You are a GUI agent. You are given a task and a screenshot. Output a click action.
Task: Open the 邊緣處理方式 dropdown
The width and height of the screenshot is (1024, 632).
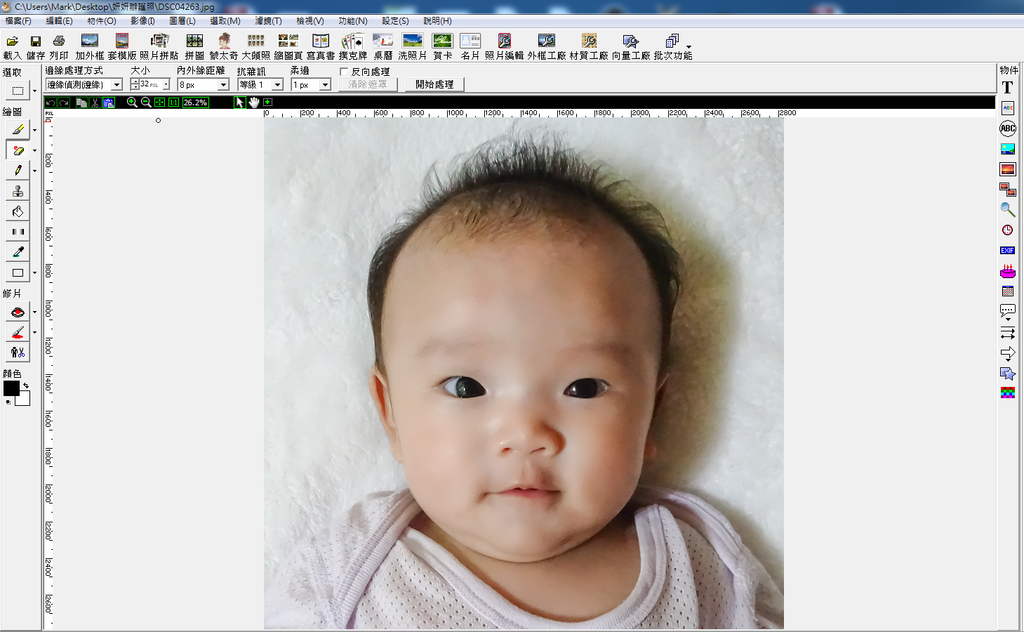pyautogui.click(x=116, y=85)
